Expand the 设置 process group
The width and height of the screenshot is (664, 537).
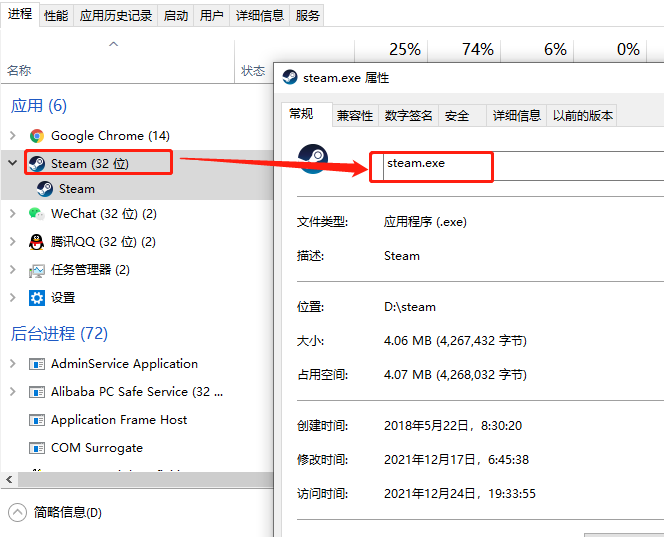click(x=13, y=298)
